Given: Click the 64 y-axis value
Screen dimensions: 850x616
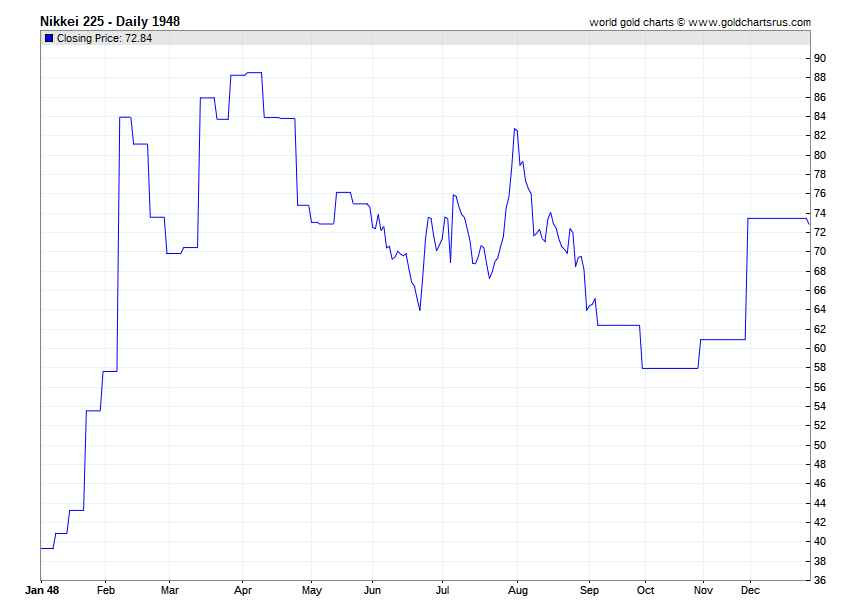Looking at the screenshot, I should tap(820, 310).
